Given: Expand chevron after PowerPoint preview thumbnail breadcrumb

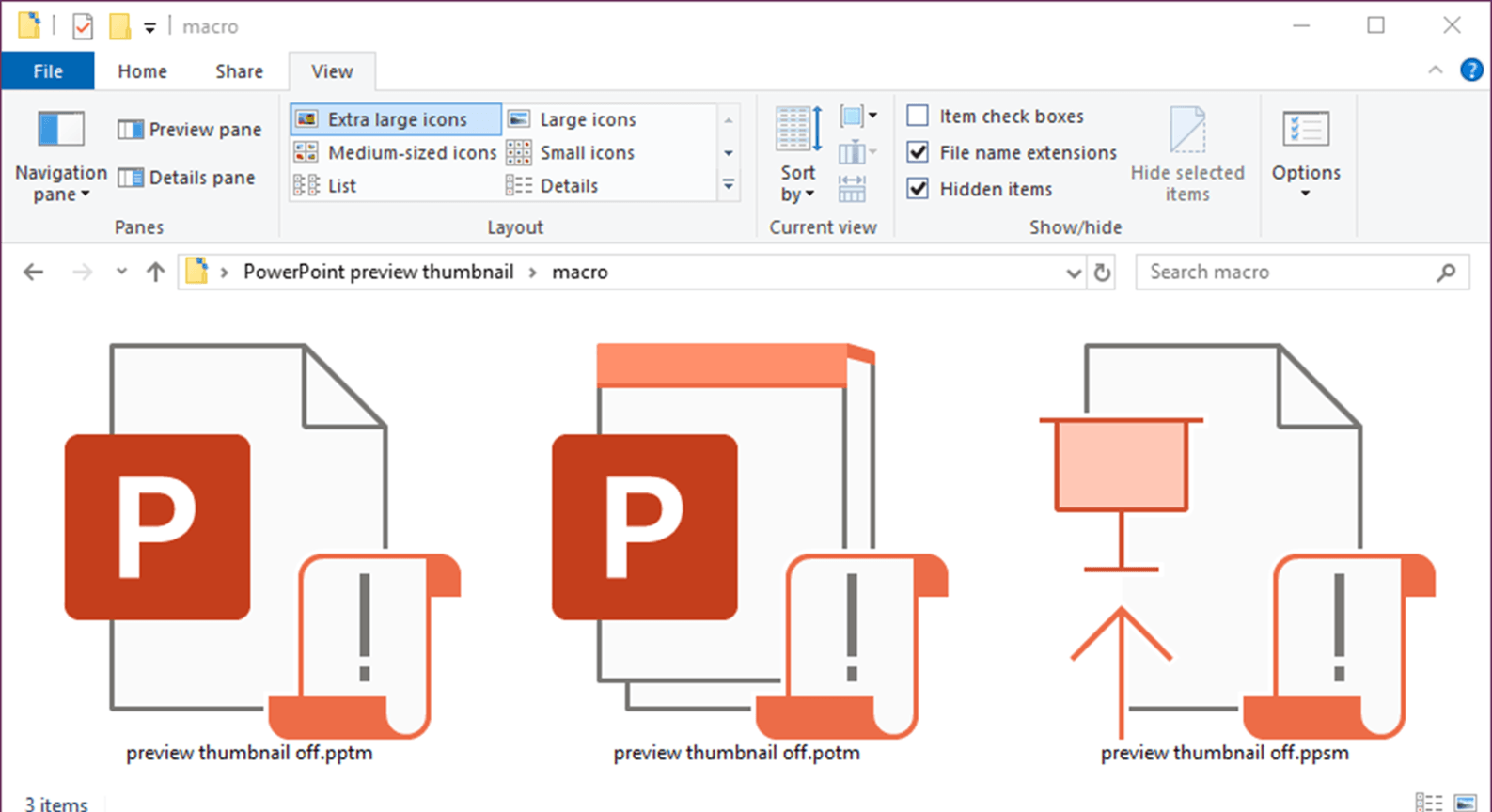Looking at the screenshot, I should coord(532,273).
